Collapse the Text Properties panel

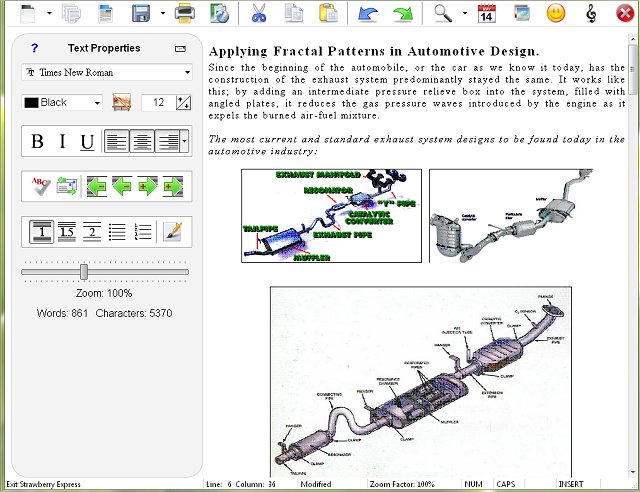click(180, 49)
